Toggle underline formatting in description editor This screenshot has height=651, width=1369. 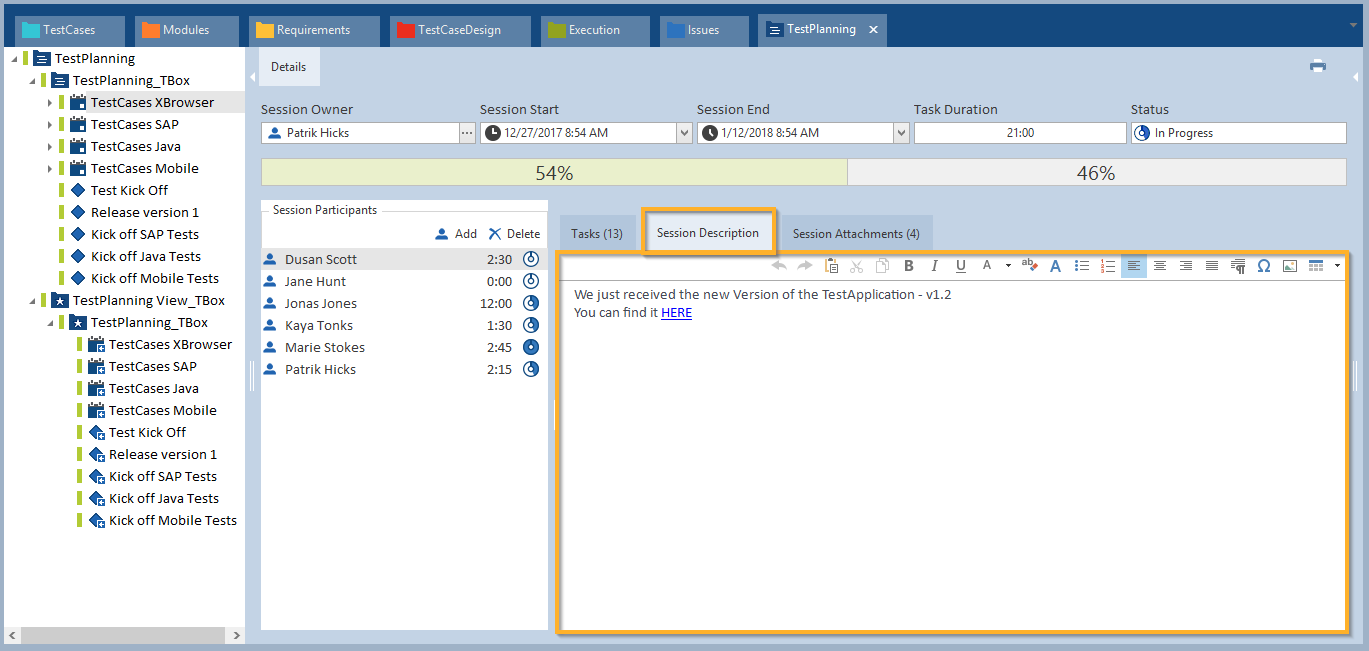(961, 266)
